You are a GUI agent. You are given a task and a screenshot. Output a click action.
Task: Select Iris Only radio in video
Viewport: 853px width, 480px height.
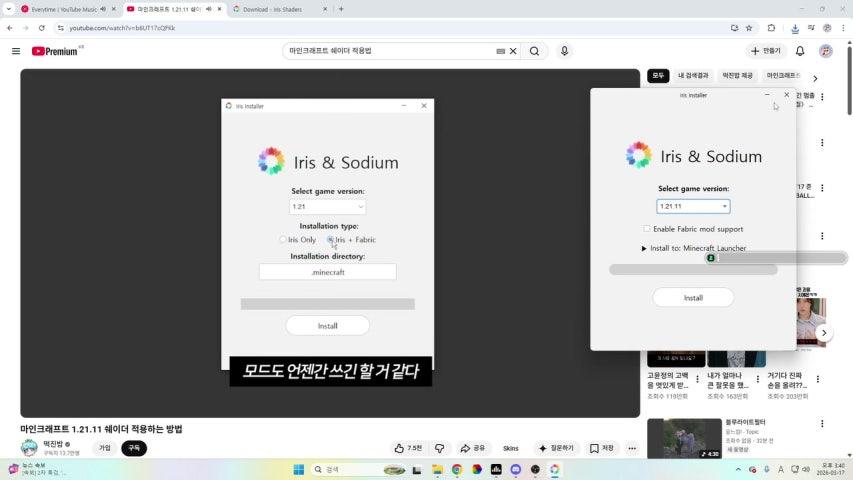click(282, 239)
